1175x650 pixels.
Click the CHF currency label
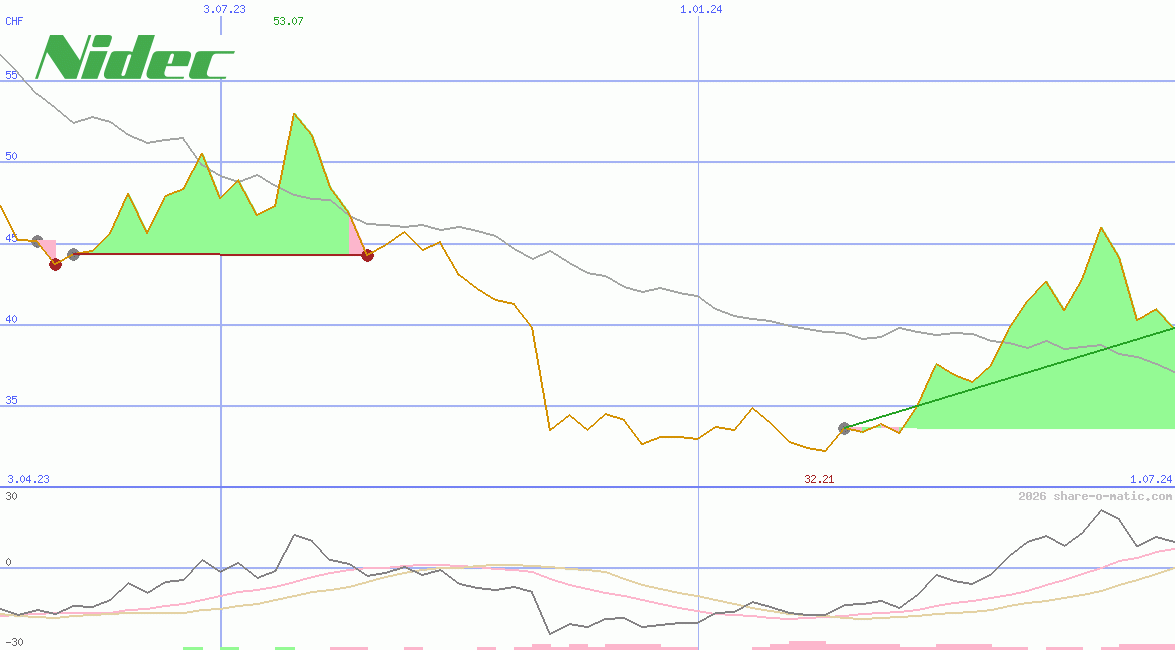coord(14,20)
